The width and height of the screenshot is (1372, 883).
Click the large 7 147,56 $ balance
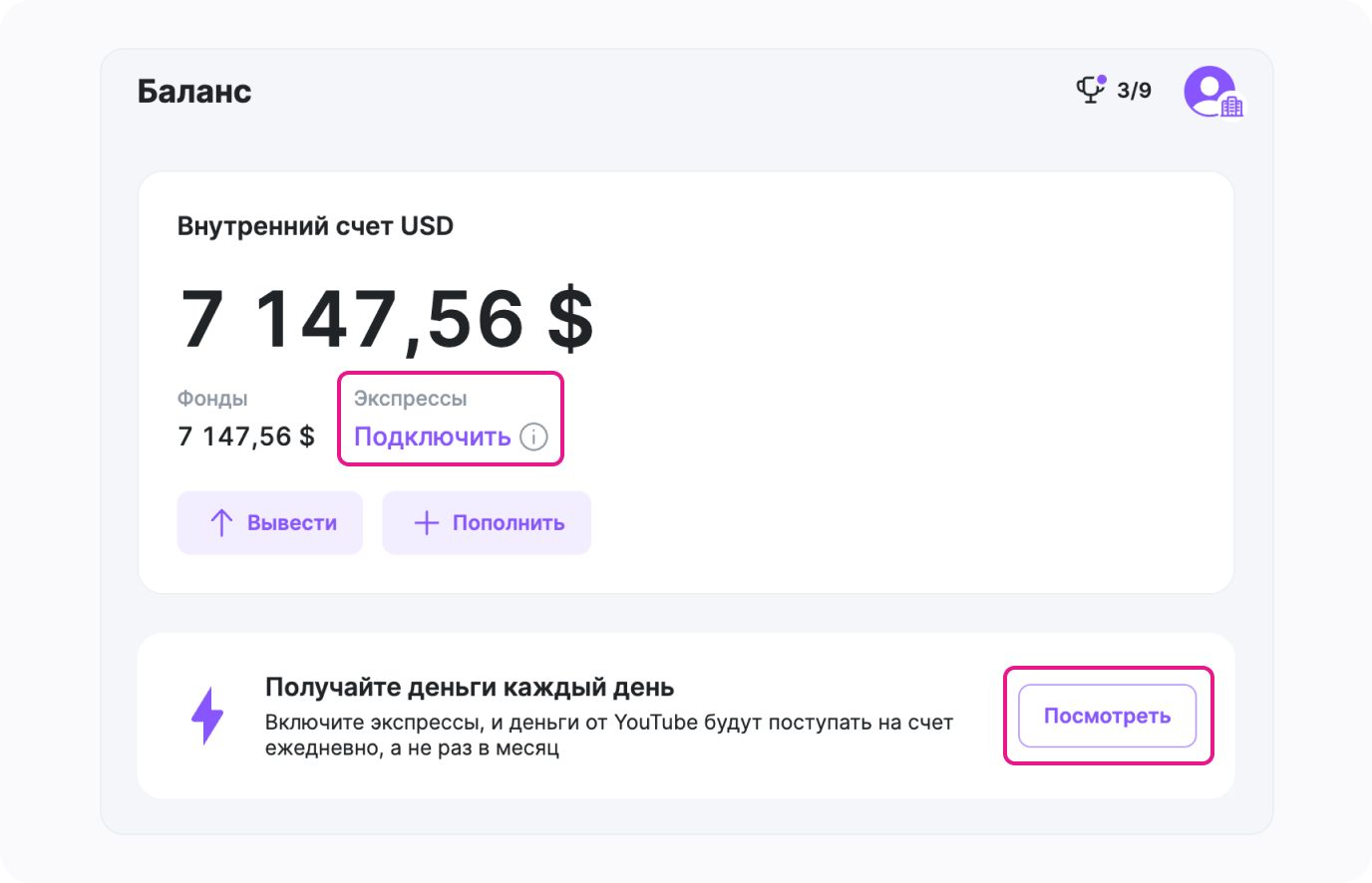coord(387,319)
